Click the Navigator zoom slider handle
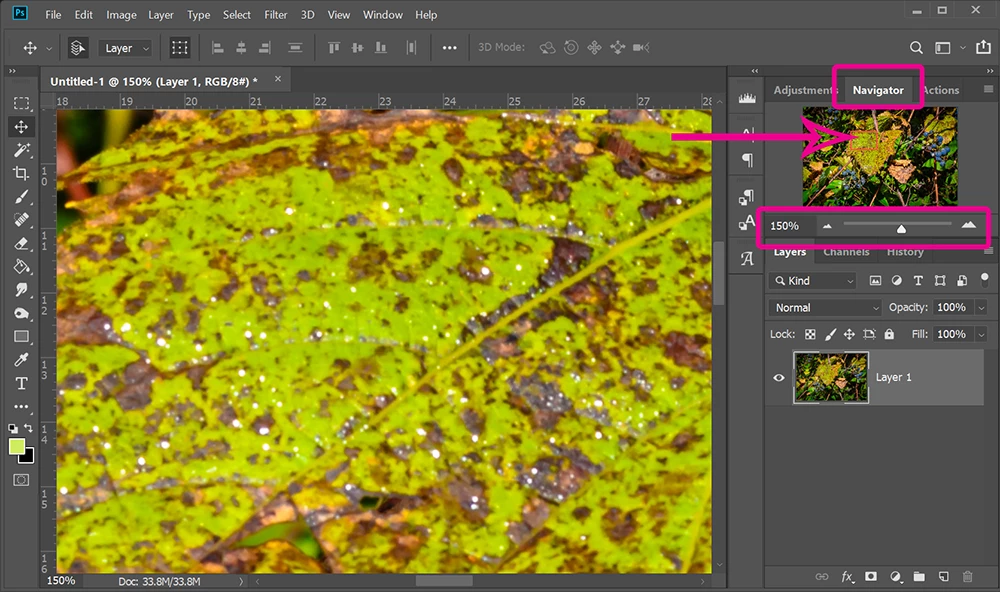 pyautogui.click(x=901, y=228)
